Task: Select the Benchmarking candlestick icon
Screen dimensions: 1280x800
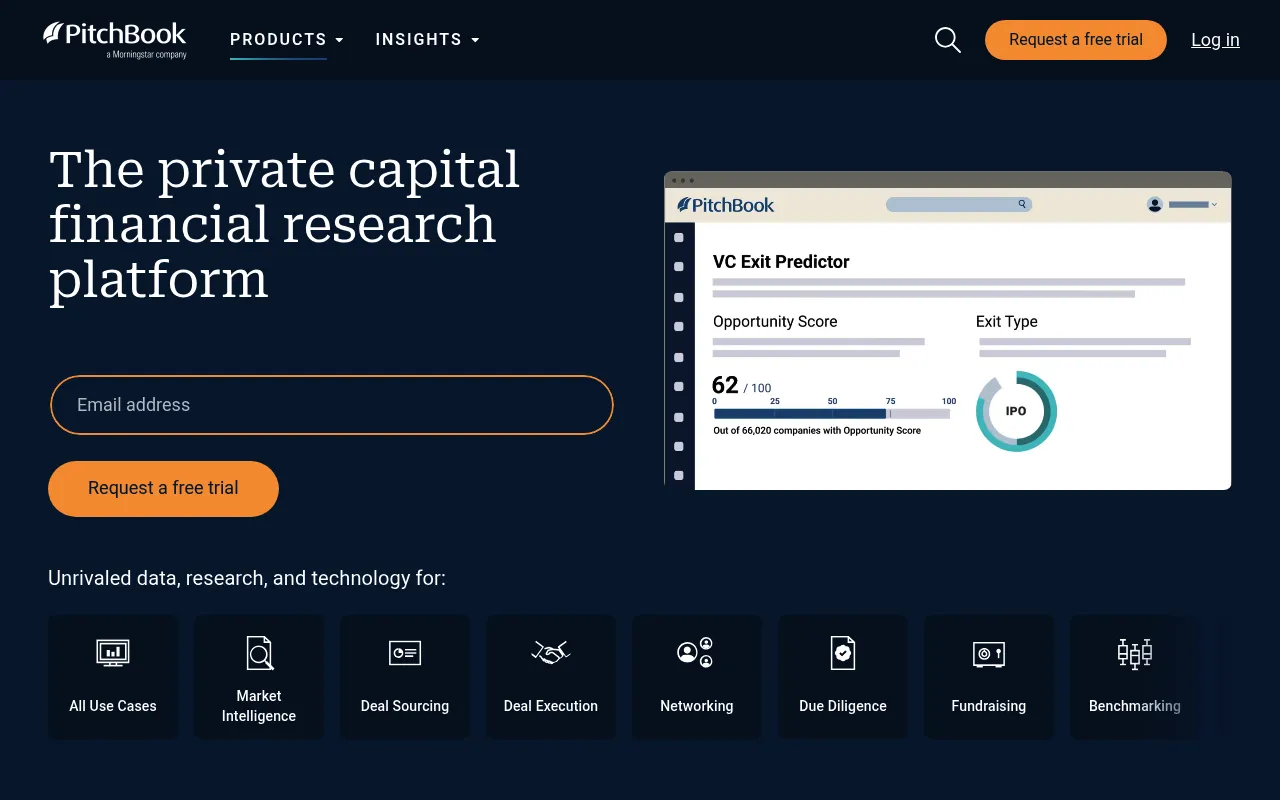Action: 1135,653
